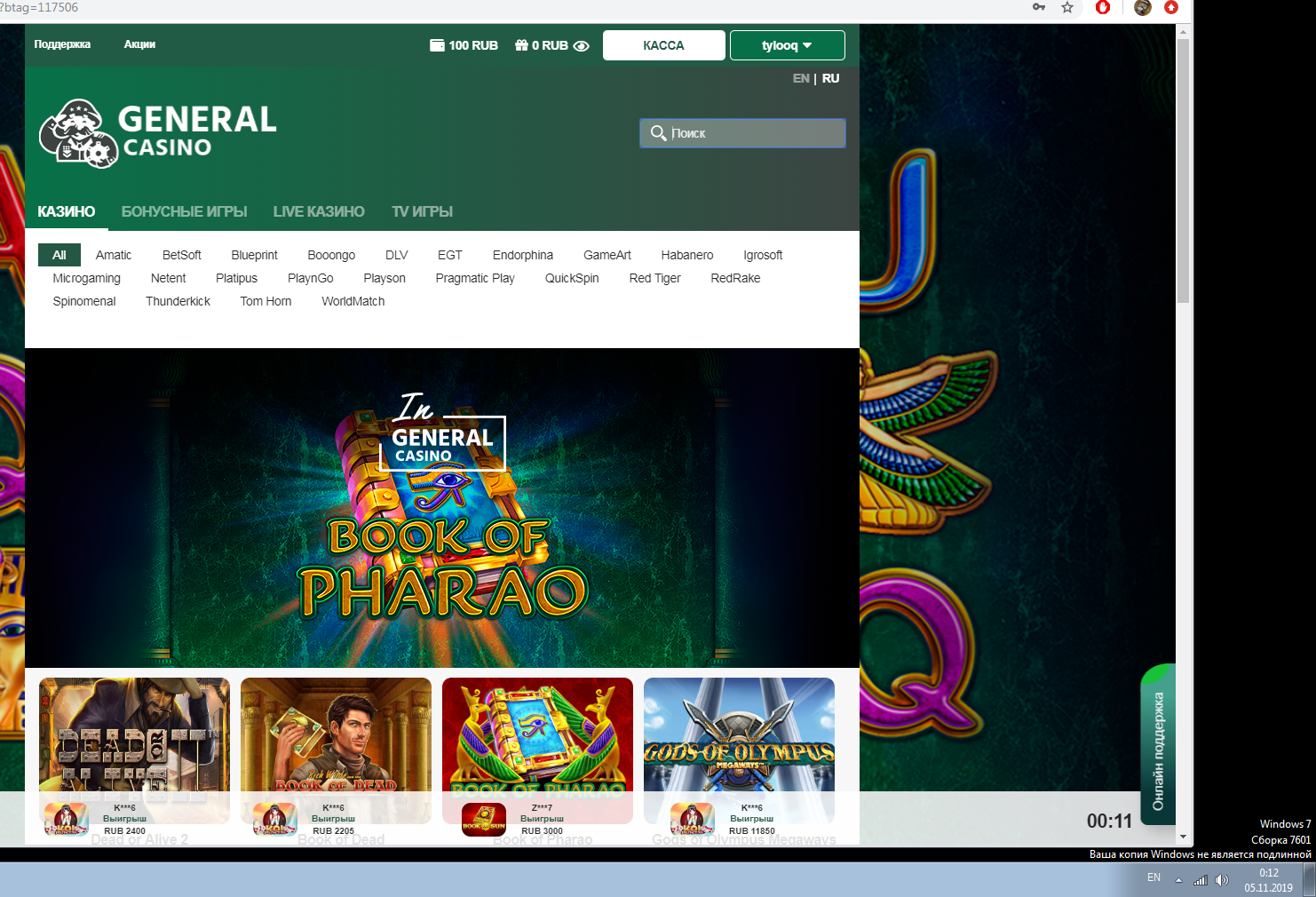
Task: Toggle balance visibility with the eye icon
Action: coord(582,46)
